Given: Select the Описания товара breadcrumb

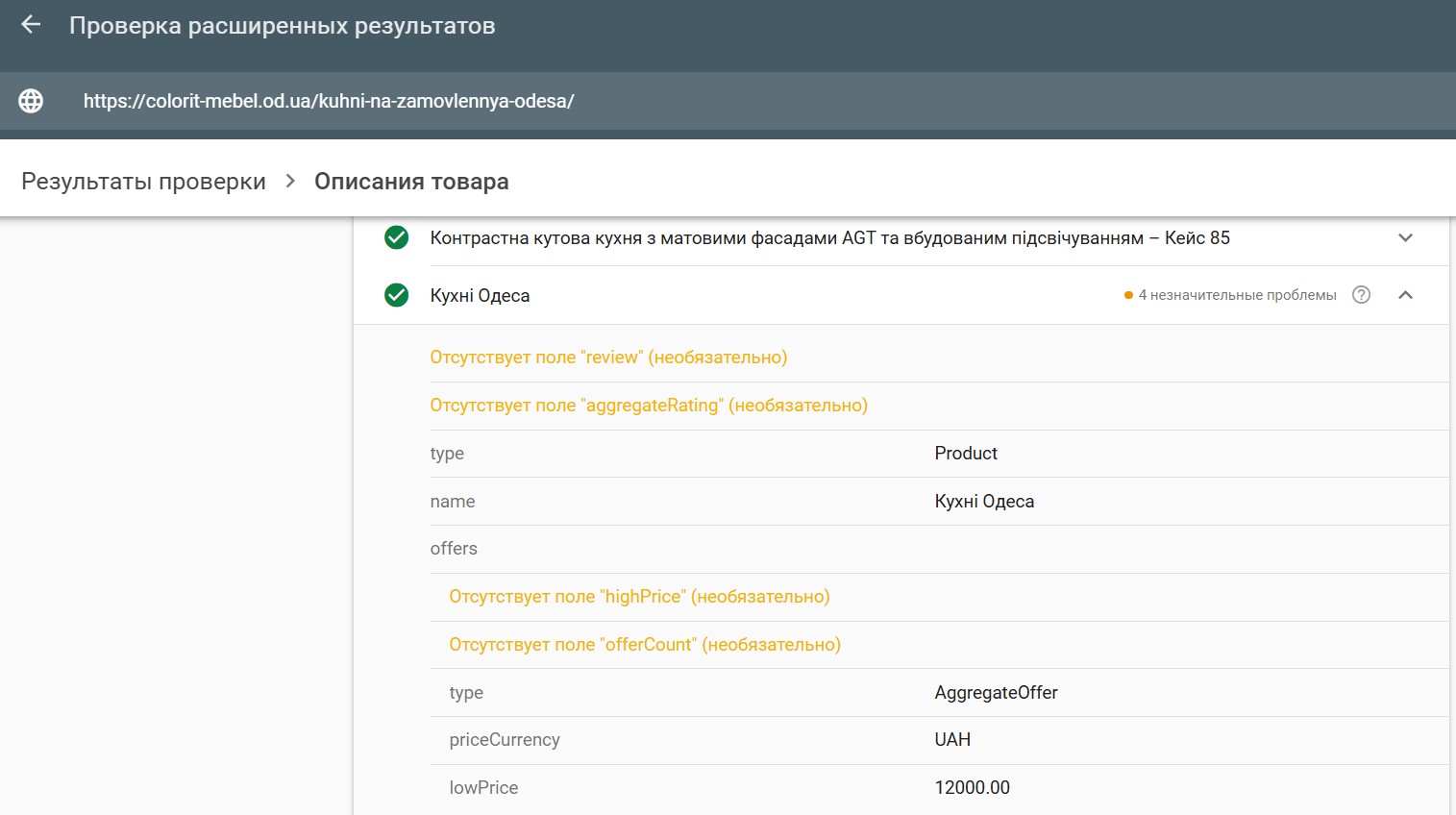Looking at the screenshot, I should [x=411, y=182].
